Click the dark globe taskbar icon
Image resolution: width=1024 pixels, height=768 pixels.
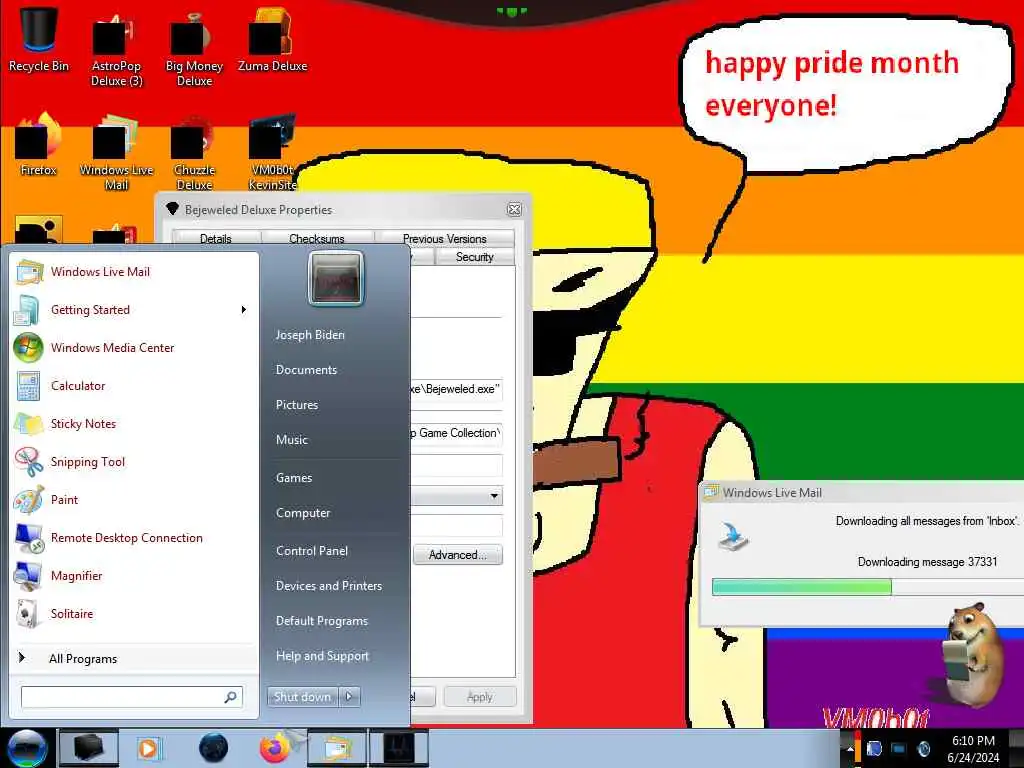[x=214, y=748]
